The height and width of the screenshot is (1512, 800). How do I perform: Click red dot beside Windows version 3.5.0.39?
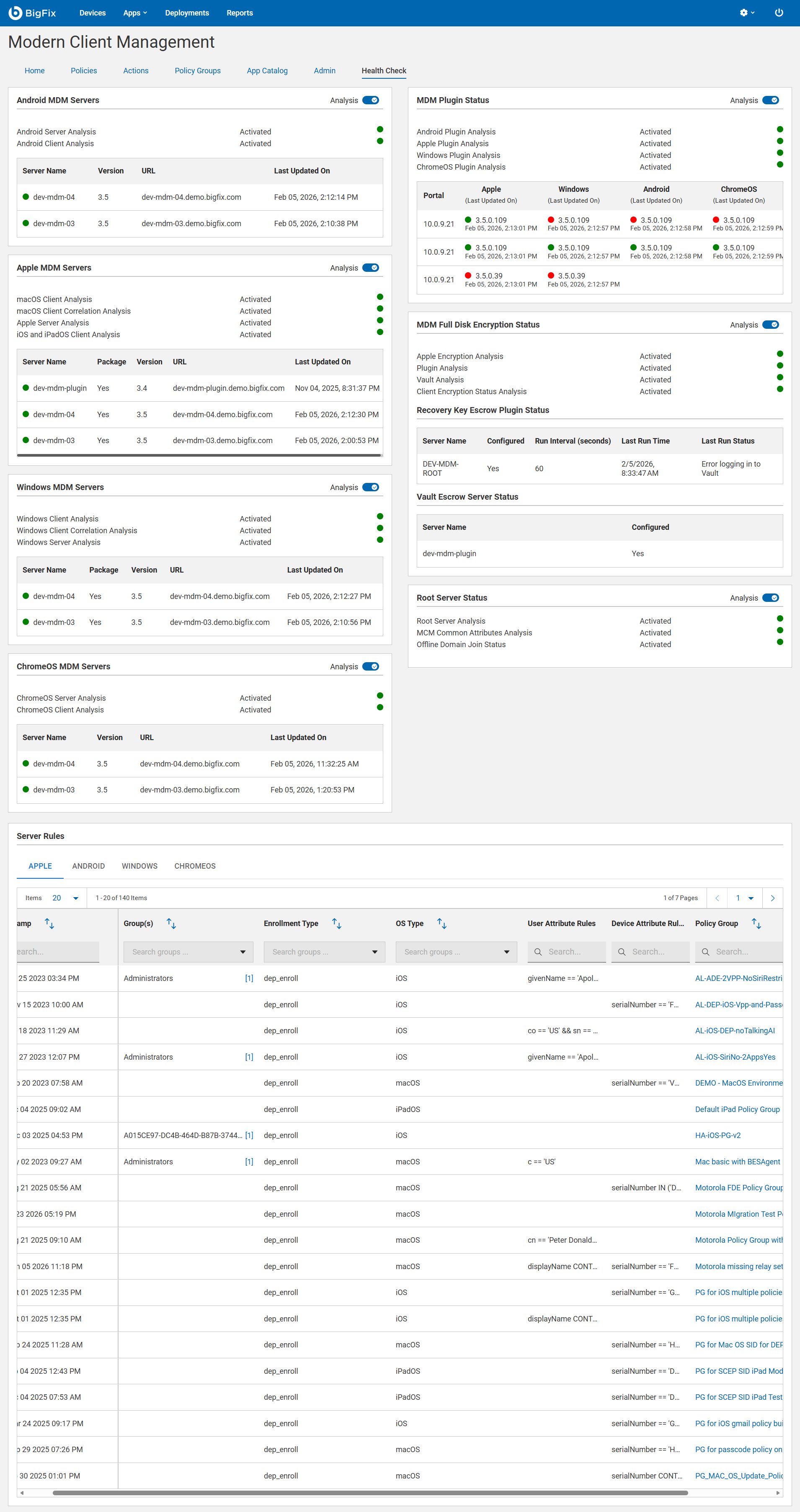pos(551,275)
